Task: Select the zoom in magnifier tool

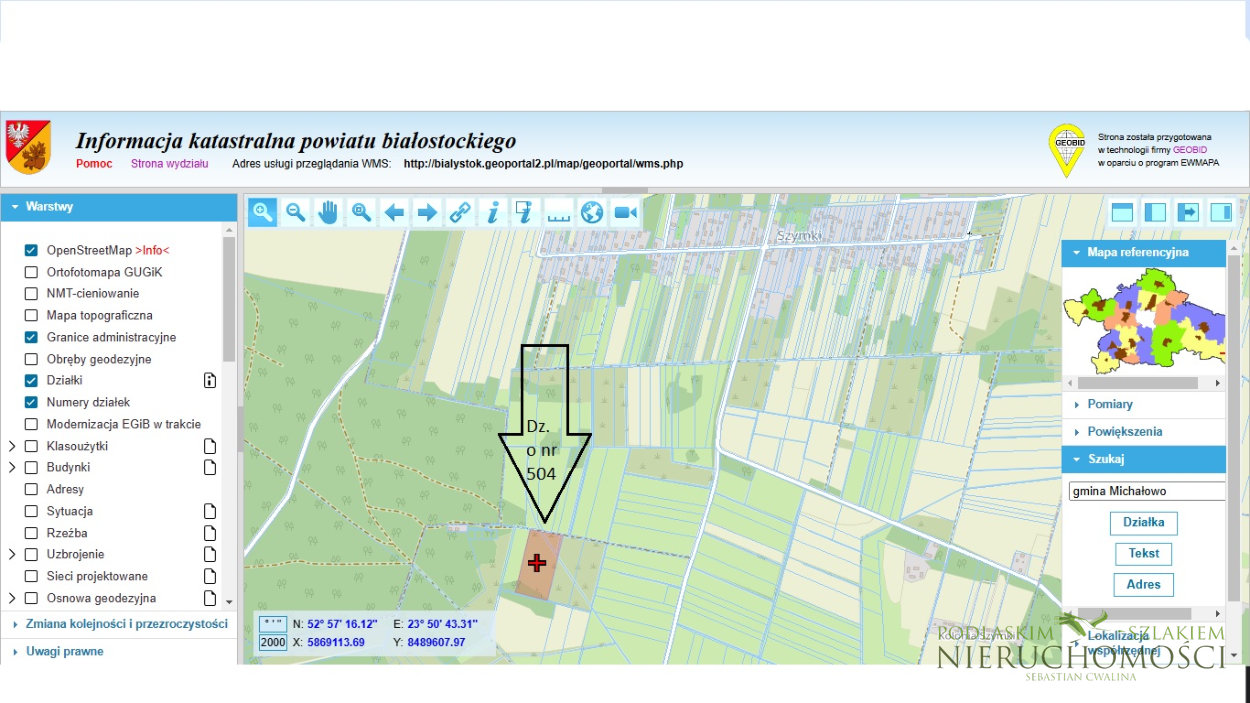Action: coord(263,211)
